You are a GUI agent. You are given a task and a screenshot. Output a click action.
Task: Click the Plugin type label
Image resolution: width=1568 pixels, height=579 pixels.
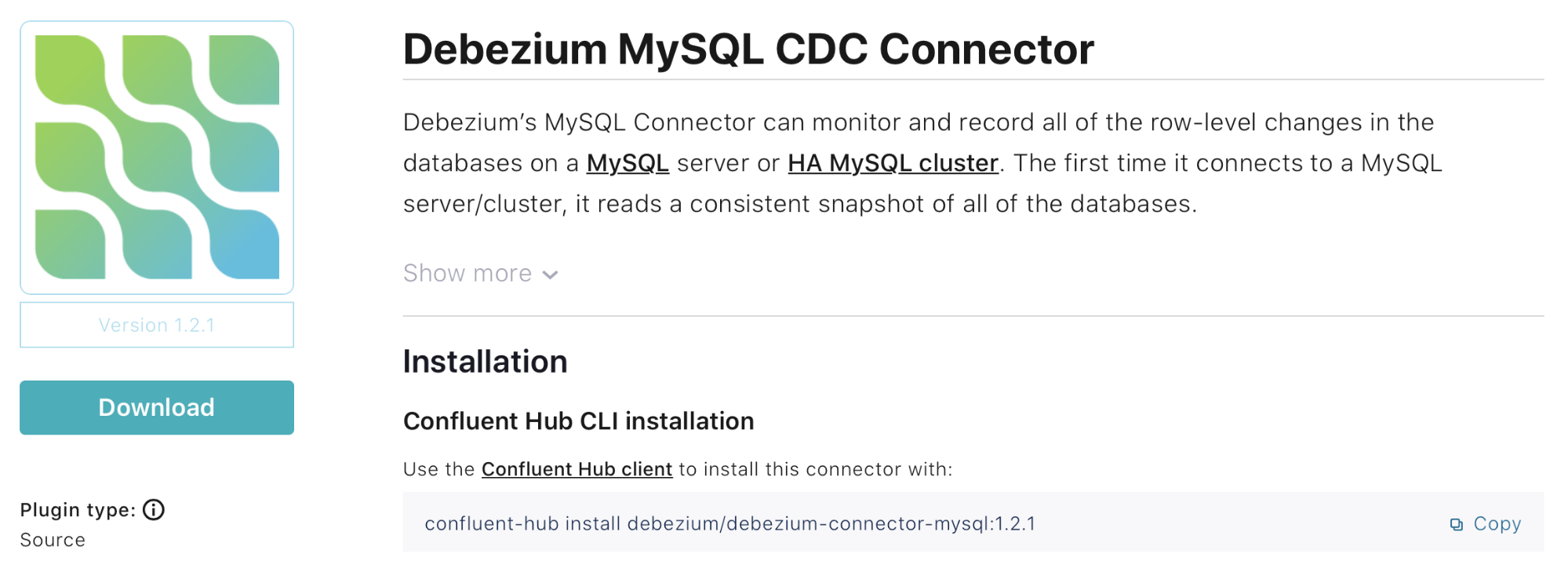point(78,510)
